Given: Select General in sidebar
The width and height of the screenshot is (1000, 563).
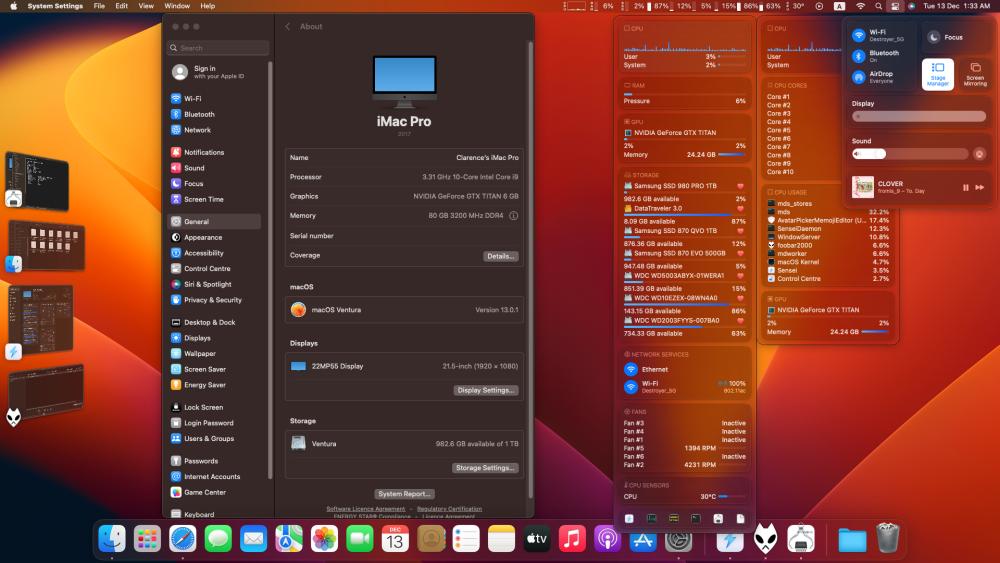Looking at the screenshot, I should pos(214,222).
